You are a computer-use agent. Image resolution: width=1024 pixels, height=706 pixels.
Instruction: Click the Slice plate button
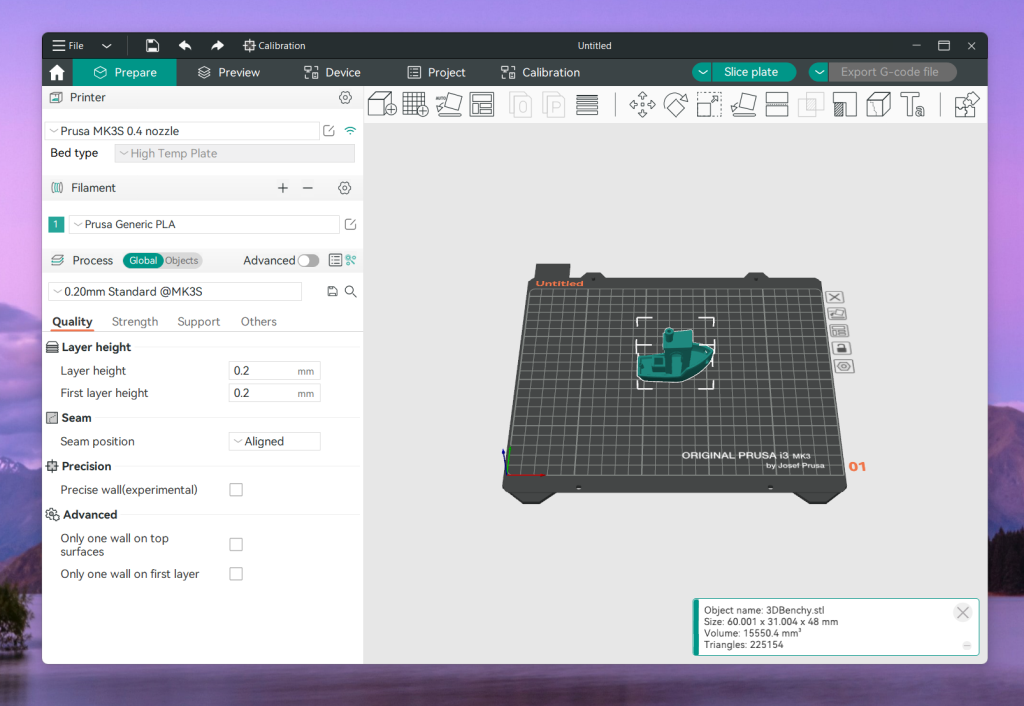tap(751, 72)
